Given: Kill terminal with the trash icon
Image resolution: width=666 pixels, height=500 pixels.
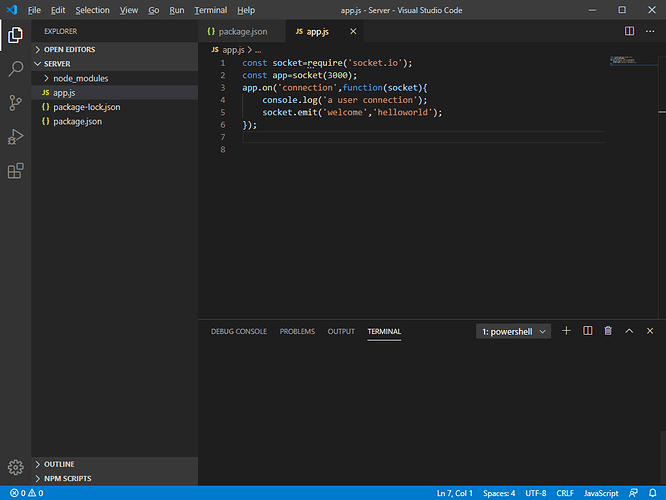Looking at the screenshot, I should point(608,331).
